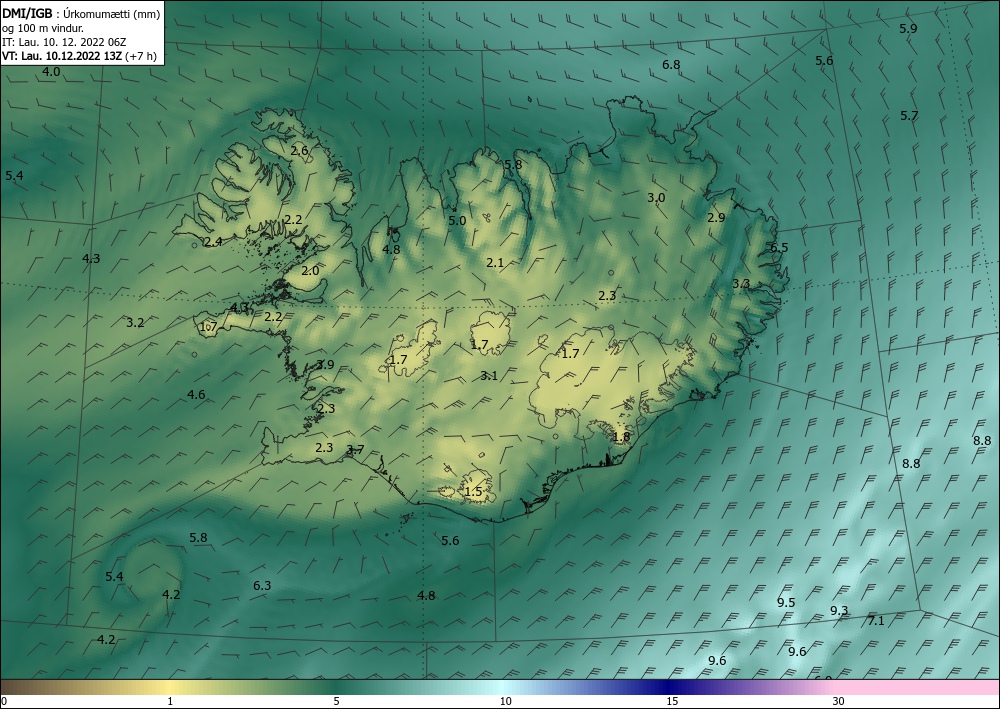Click the map value '3.1' in the central highlands
1000x709 pixels.
(x=489, y=376)
